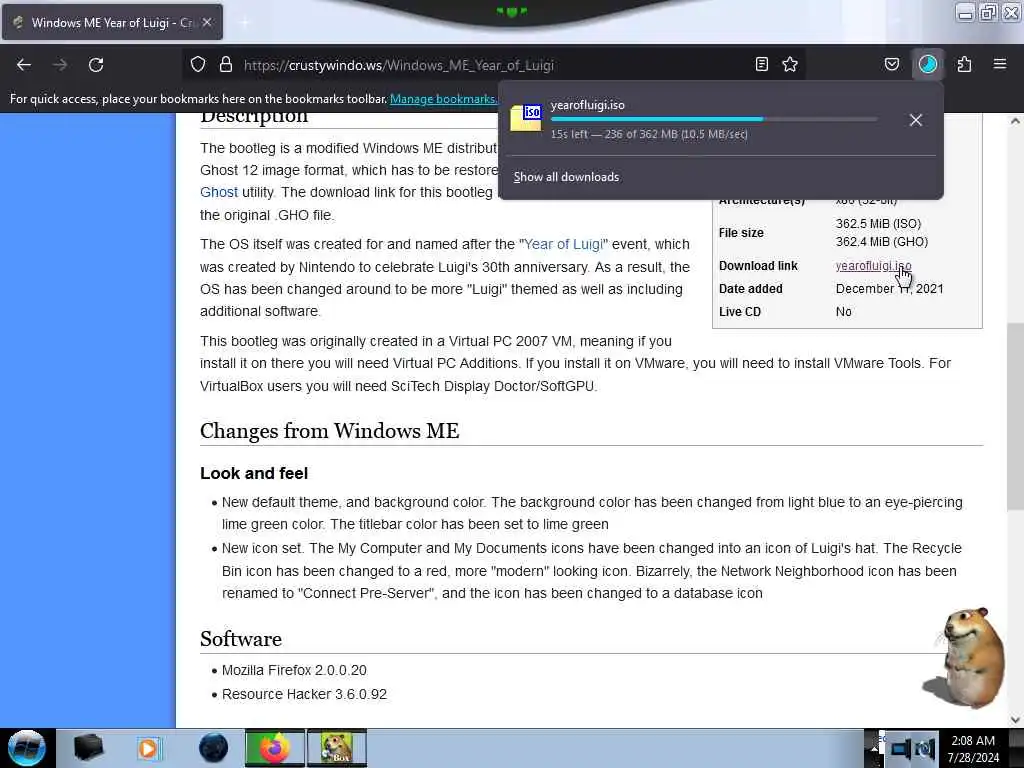Select the Windows ME Year of Luigi tab
Viewport: 1024px width, 768px height.
click(x=112, y=22)
